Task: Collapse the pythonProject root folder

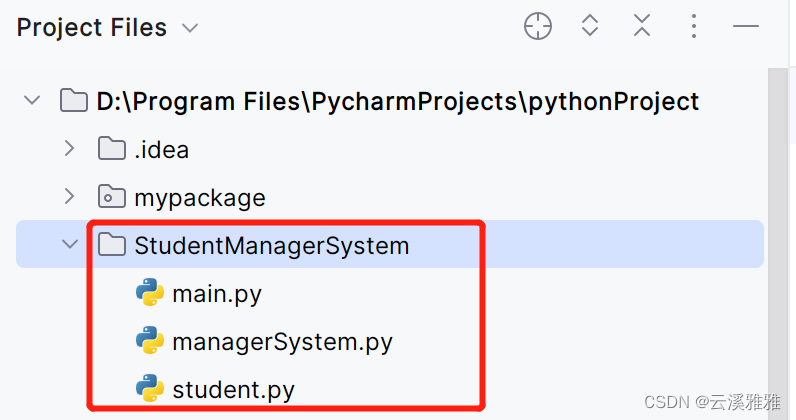Action: 32,101
